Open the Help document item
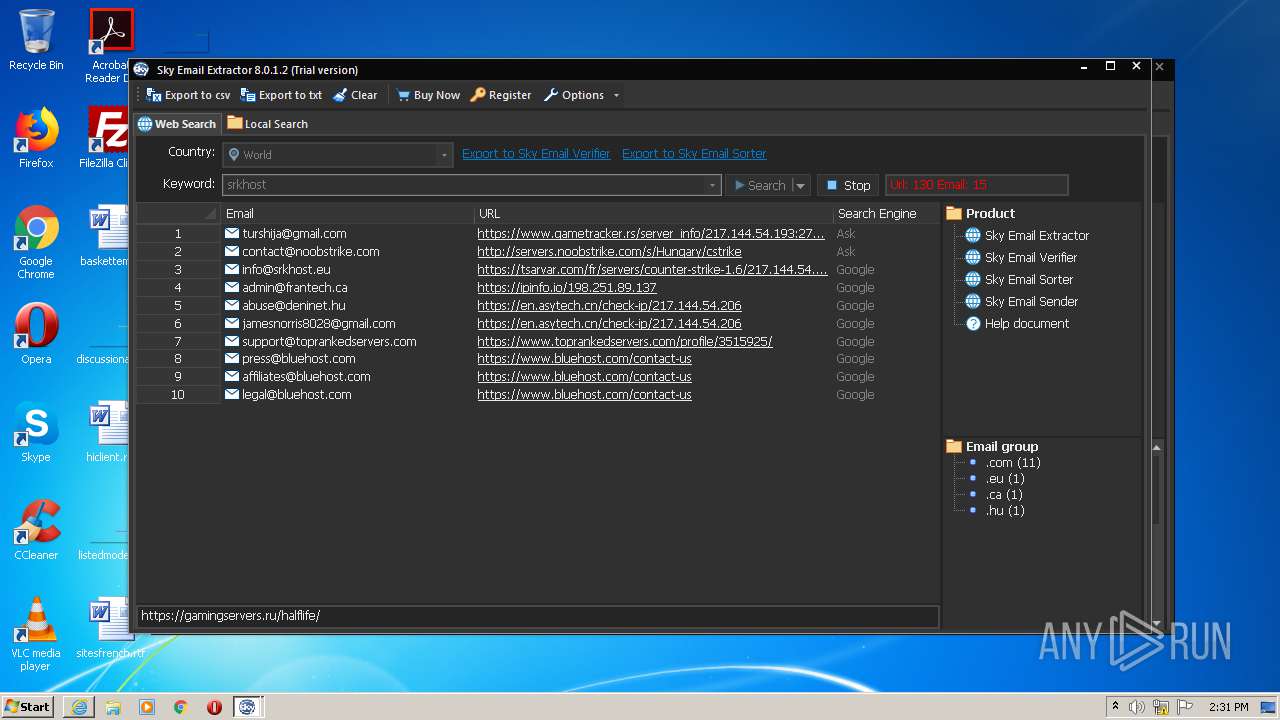The width and height of the screenshot is (1280, 720). (1026, 323)
